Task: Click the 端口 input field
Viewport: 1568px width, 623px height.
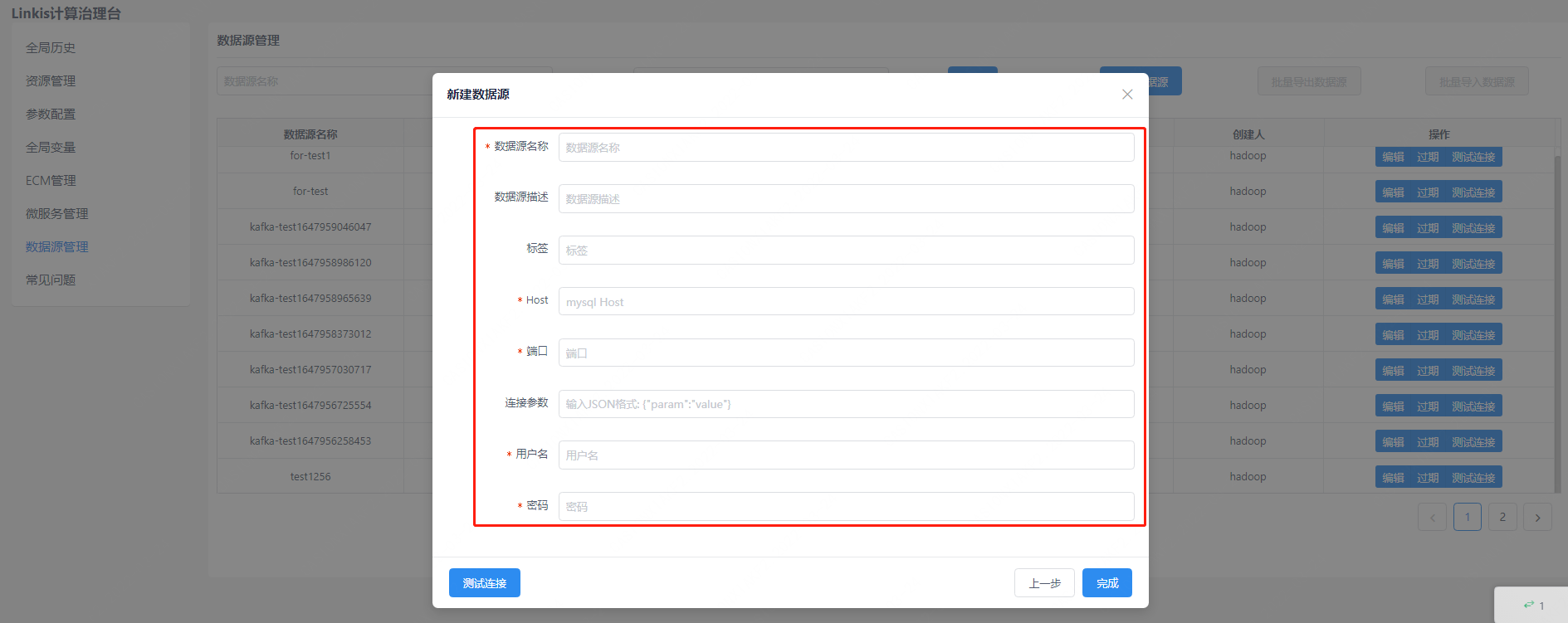Action: pyautogui.click(x=845, y=353)
